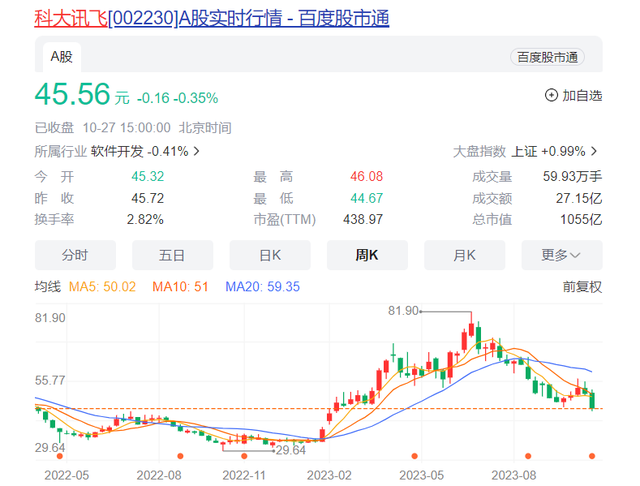The height and width of the screenshot is (486, 640).
Task: Click the orange event dot below 2022-11
Action: point(243,456)
